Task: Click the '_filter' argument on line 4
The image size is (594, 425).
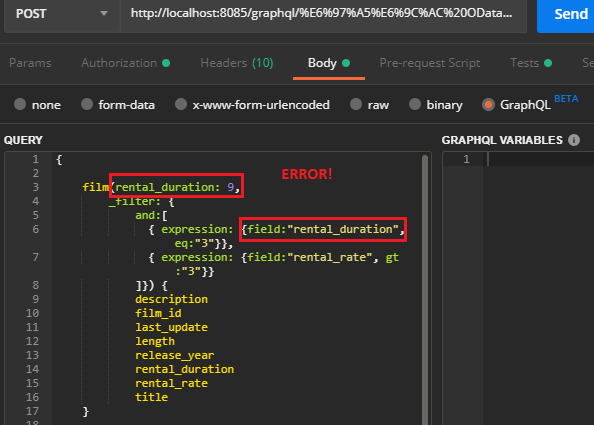Action: (x=134, y=202)
